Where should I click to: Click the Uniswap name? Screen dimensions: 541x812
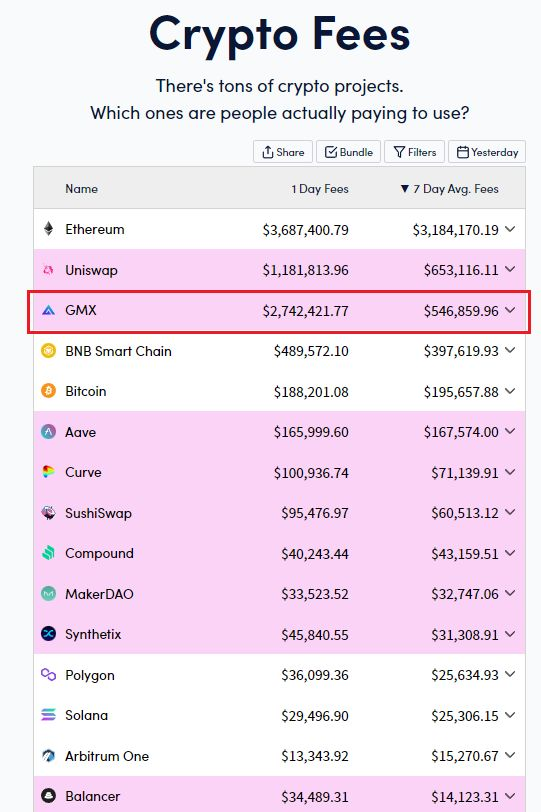tap(91, 270)
